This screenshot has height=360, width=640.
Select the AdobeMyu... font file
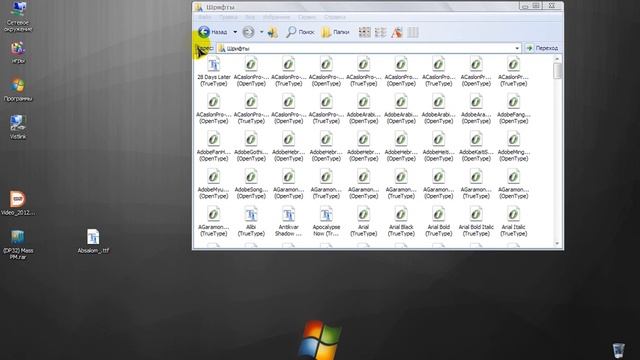(213, 184)
